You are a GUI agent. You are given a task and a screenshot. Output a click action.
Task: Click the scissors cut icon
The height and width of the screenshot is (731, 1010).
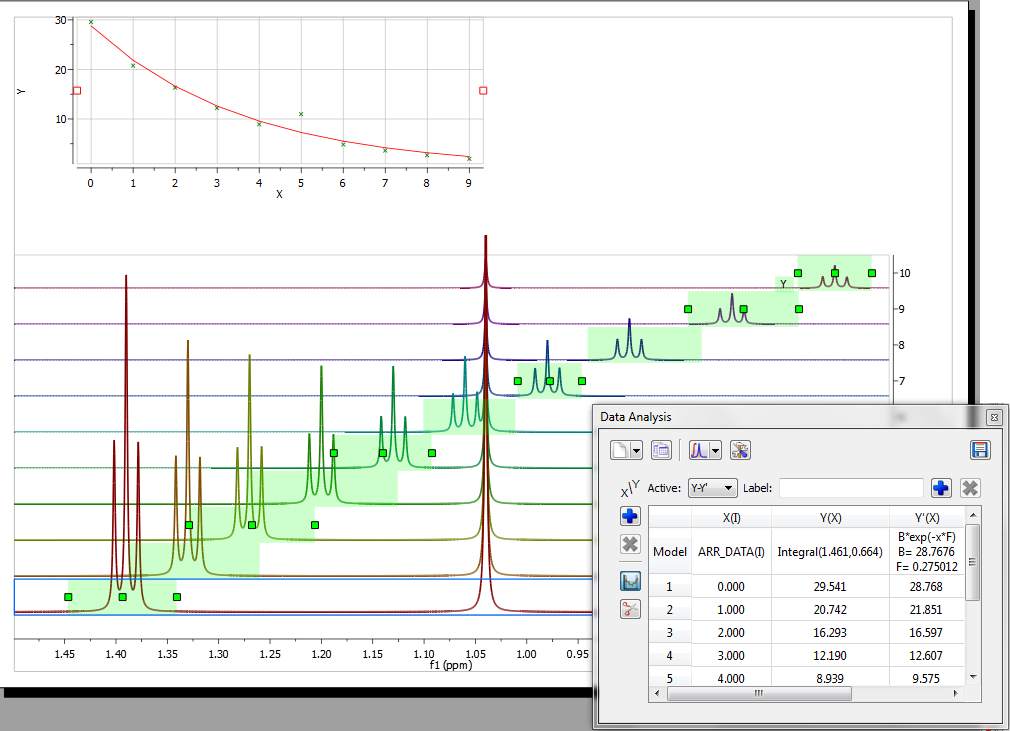pos(628,610)
